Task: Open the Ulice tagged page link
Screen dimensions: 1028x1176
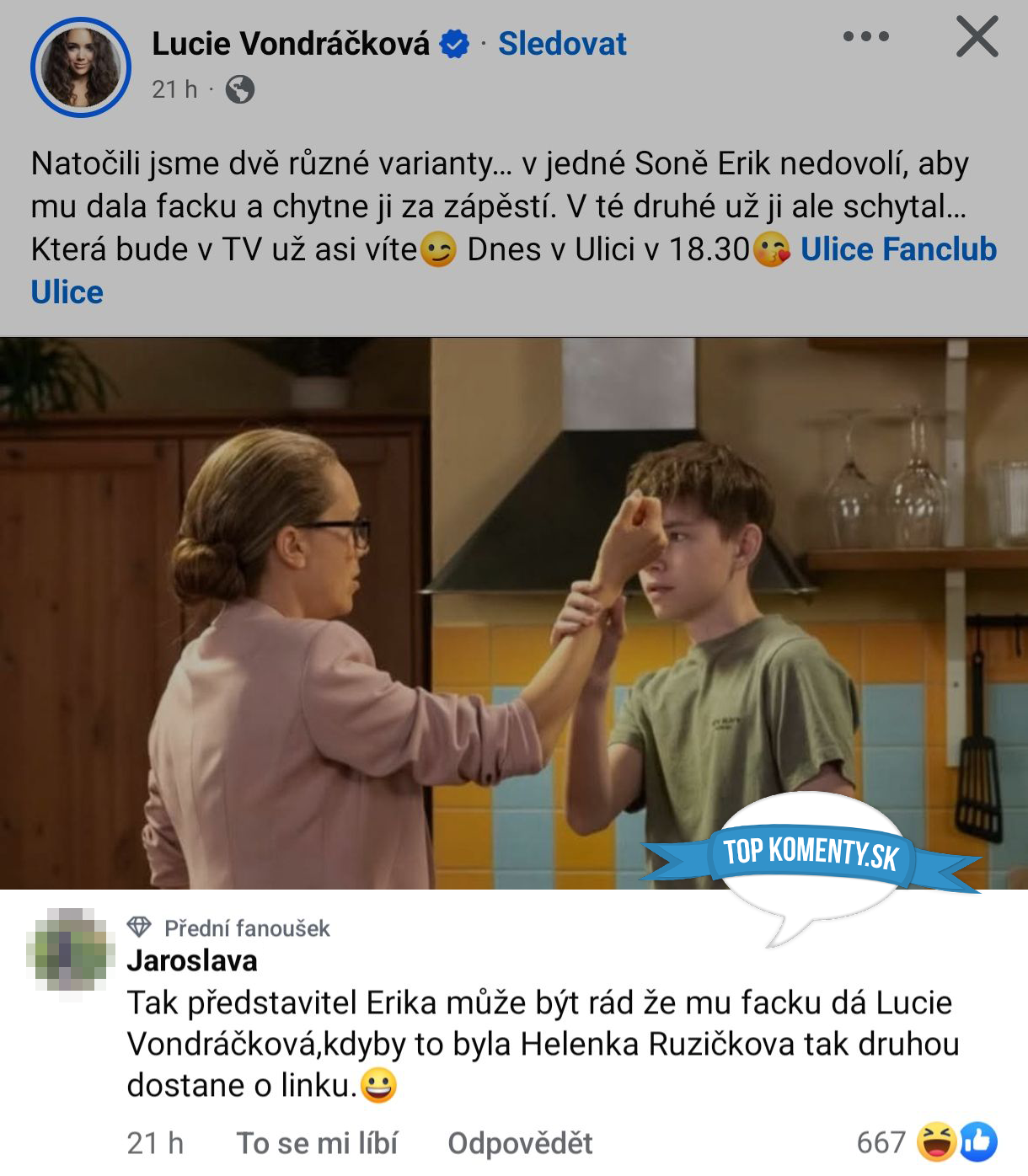Action: pos(67,292)
